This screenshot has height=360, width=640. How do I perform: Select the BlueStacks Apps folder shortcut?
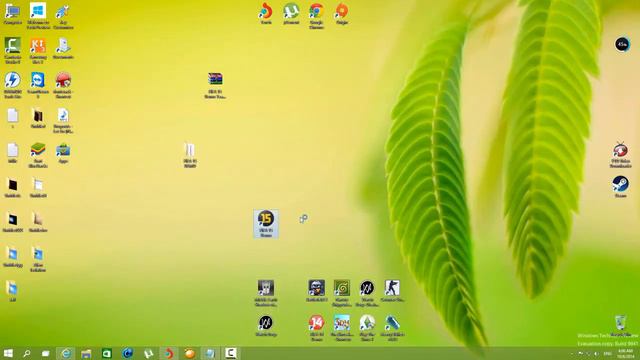63,150
